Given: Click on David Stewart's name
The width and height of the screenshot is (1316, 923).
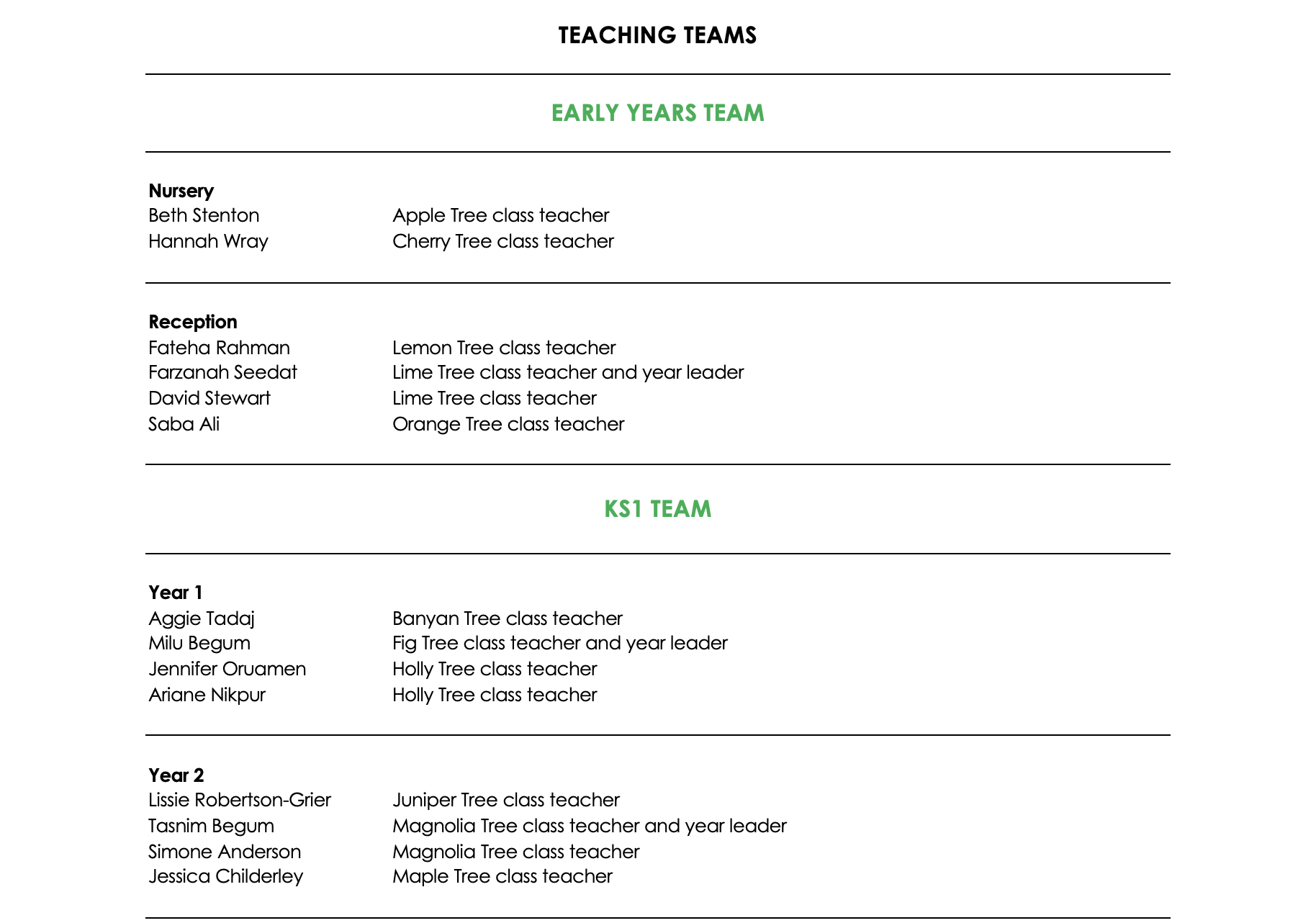Looking at the screenshot, I should click(209, 398).
